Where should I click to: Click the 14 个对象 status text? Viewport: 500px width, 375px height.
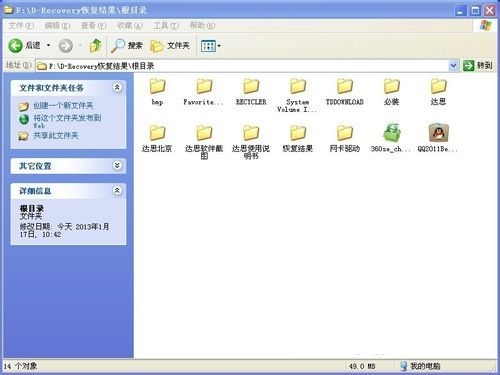(x=21, y=366)
